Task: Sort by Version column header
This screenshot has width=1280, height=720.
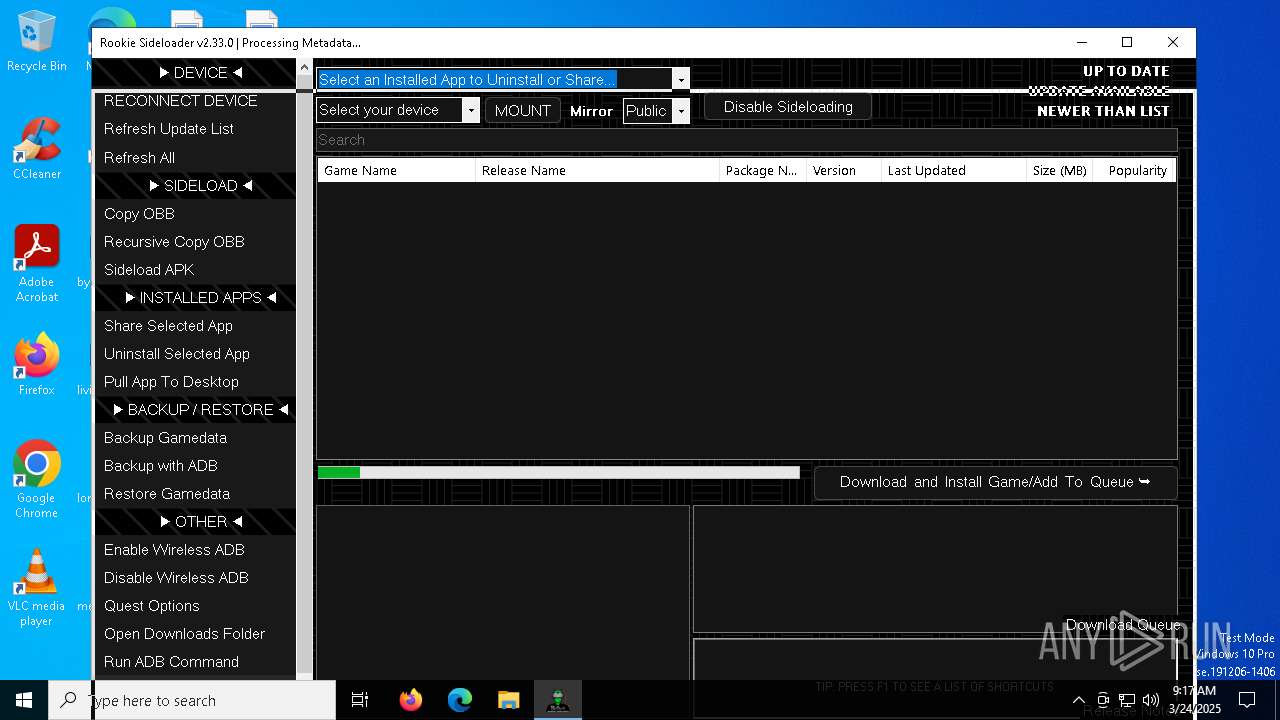Action: (844, 170)
